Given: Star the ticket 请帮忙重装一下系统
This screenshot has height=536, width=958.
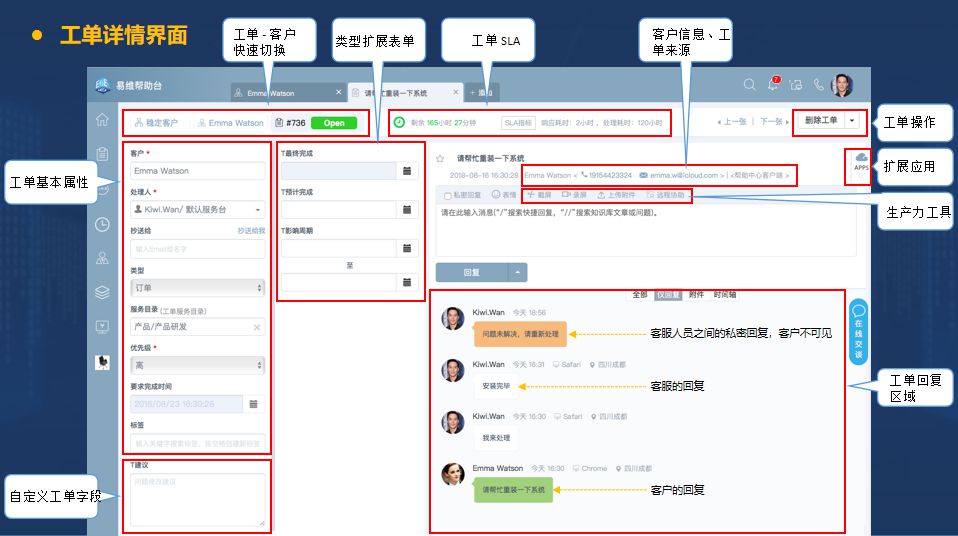Looking at the screenshot, I should (x=440, y=158).
